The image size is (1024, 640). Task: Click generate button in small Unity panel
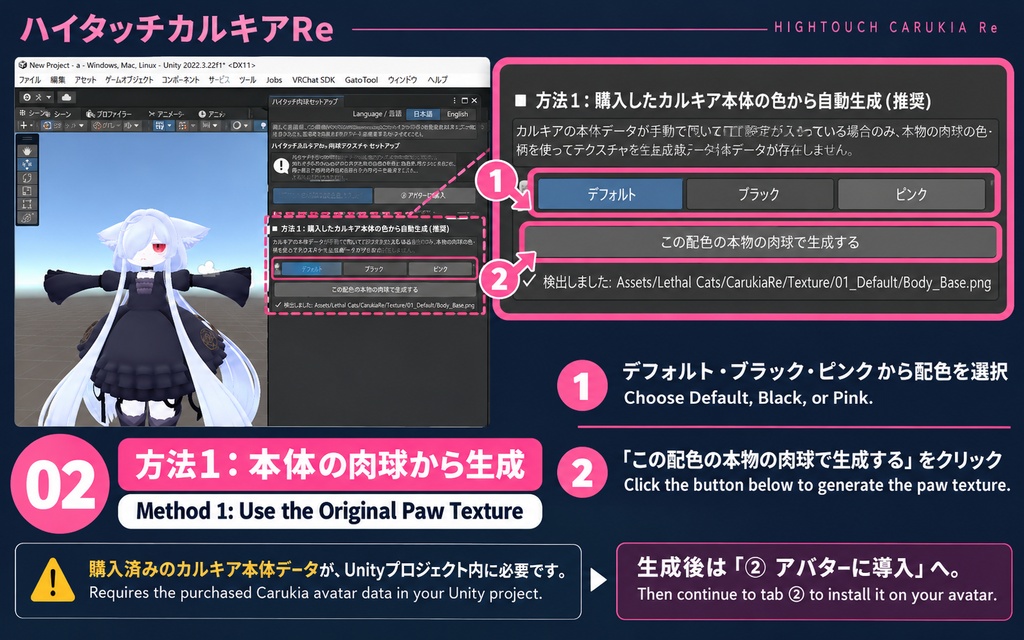coord(374,289)
